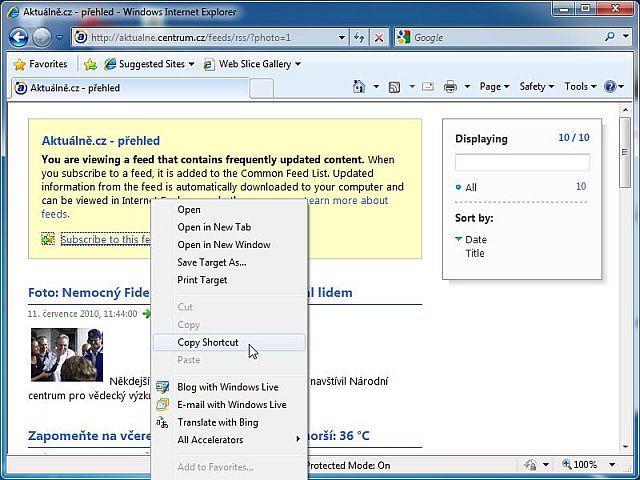
Task: Click the Subscribe to this feed star icon
Action: coord(48,239)
